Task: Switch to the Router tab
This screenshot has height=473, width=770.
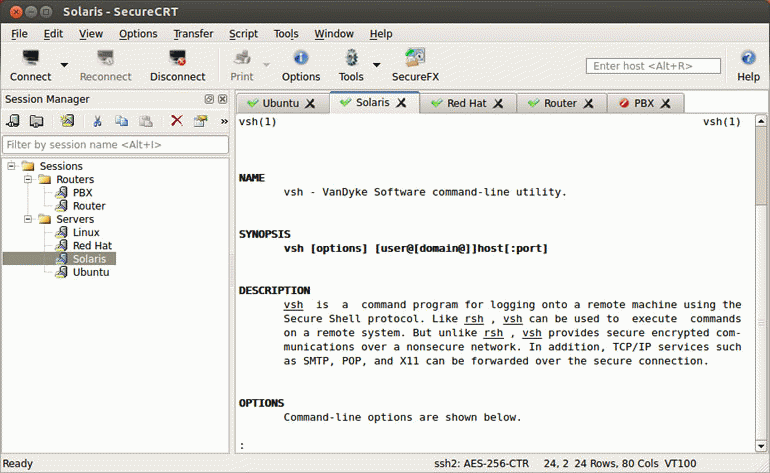Action: pyautogui.click(x=560, y=103)
